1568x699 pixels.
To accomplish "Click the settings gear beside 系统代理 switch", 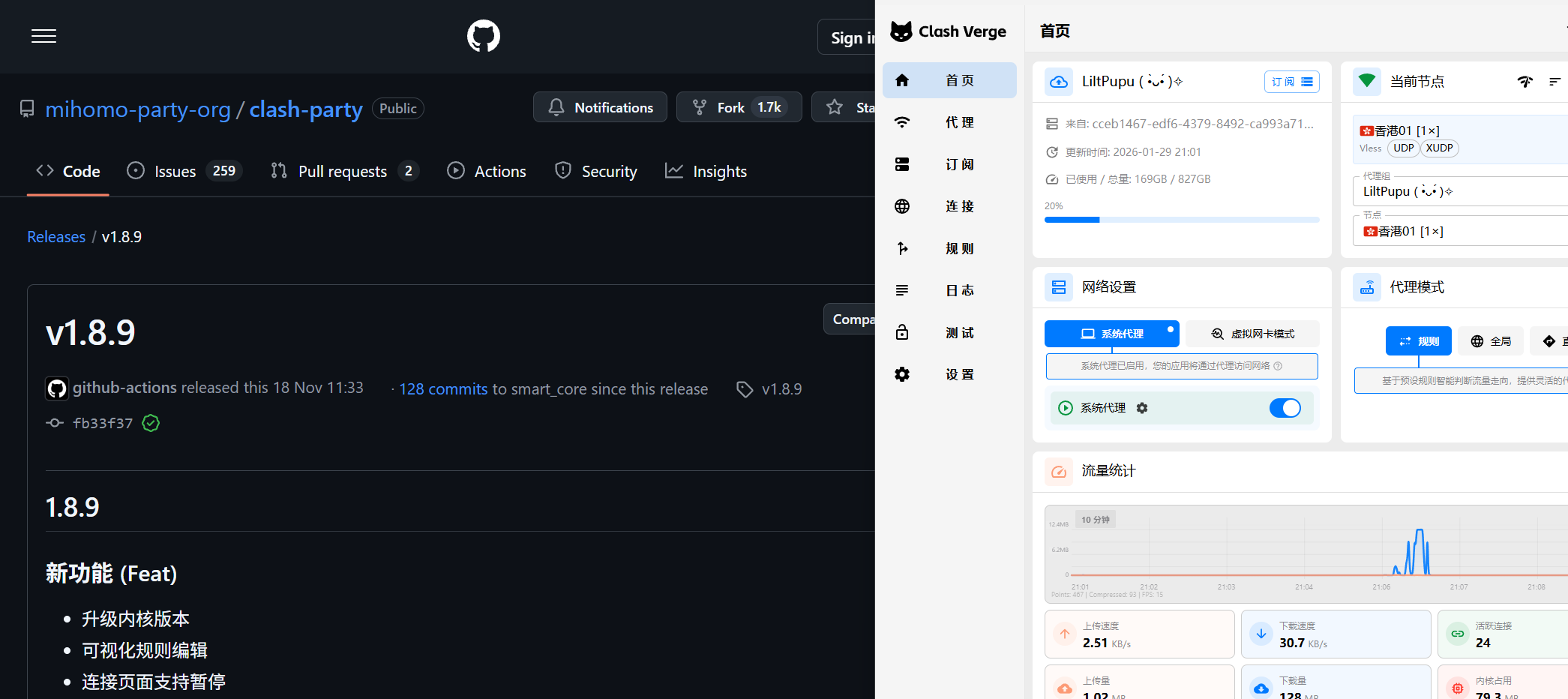I will 1142,408.
